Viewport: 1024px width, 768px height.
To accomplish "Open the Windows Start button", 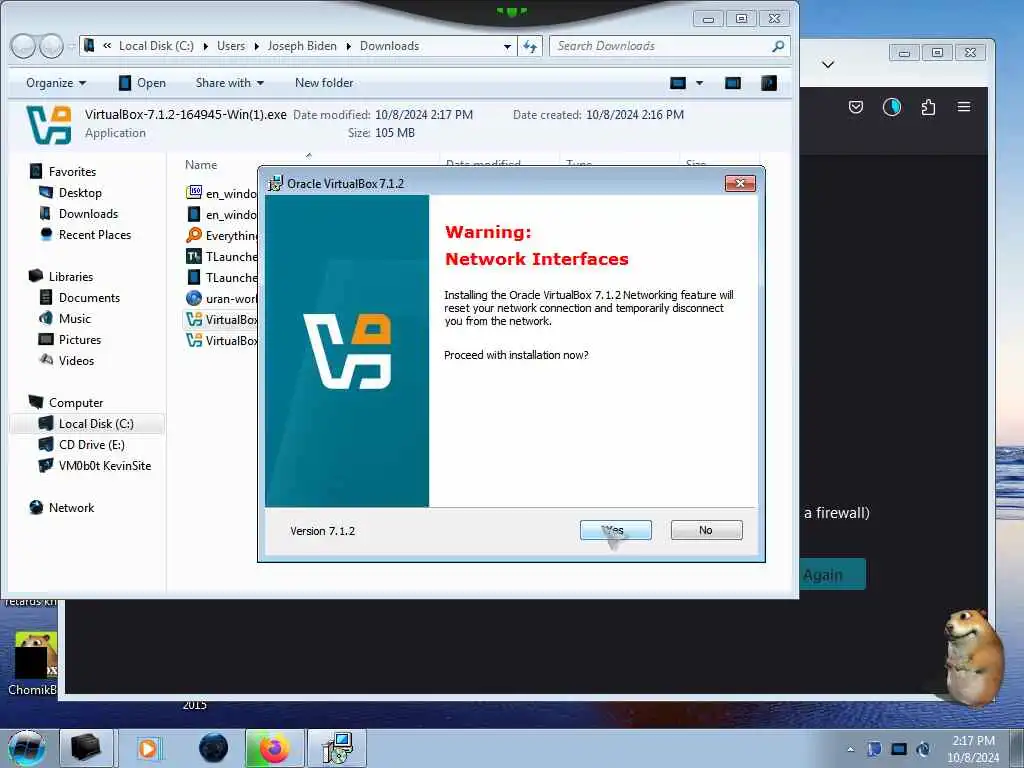I will coord(27,749).
